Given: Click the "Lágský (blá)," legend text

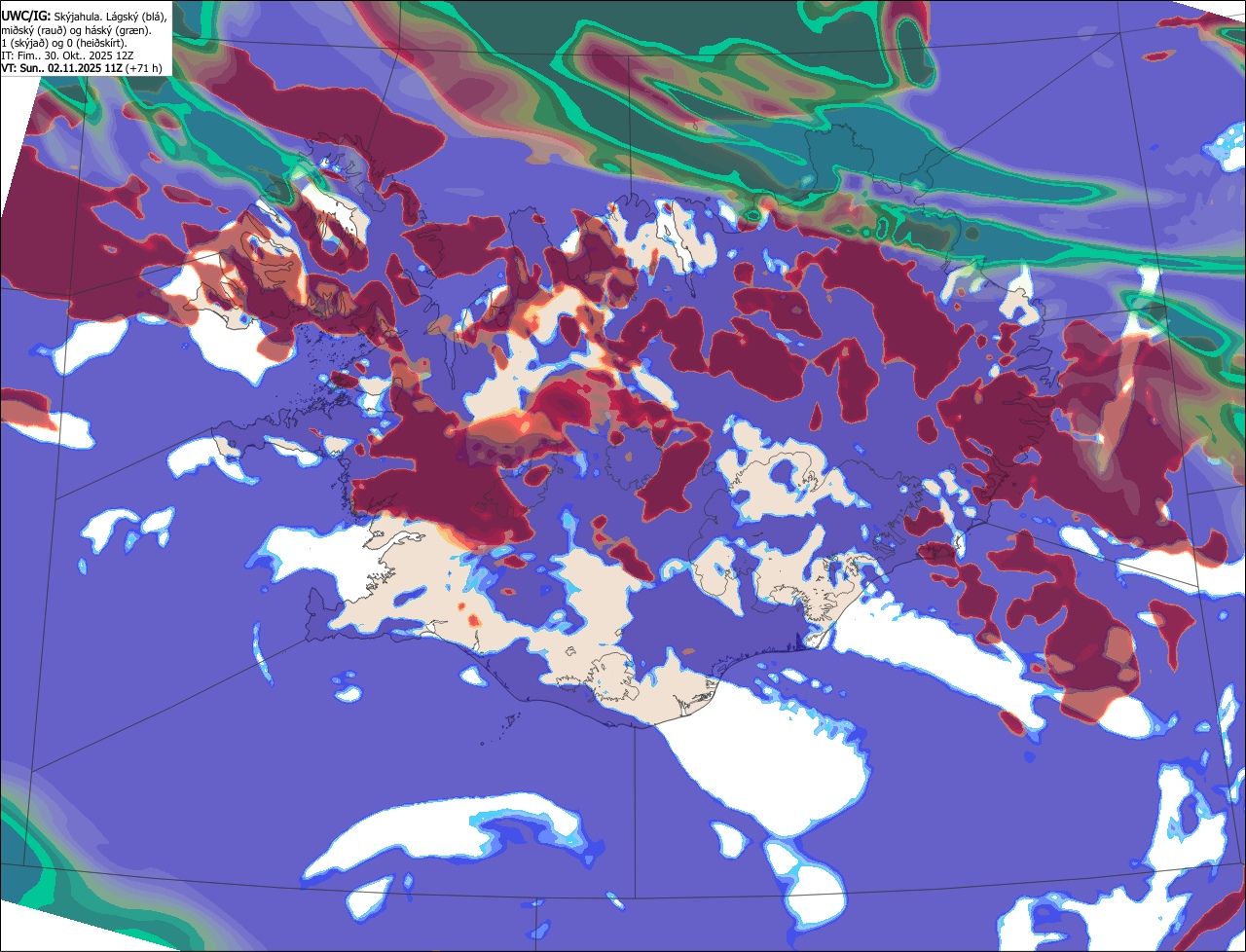Looking at the screenshot, I should tap(136, 18).
